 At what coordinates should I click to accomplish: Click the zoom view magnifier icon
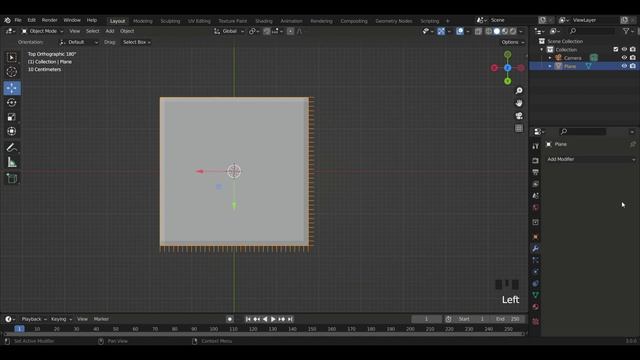pos(519,91)
